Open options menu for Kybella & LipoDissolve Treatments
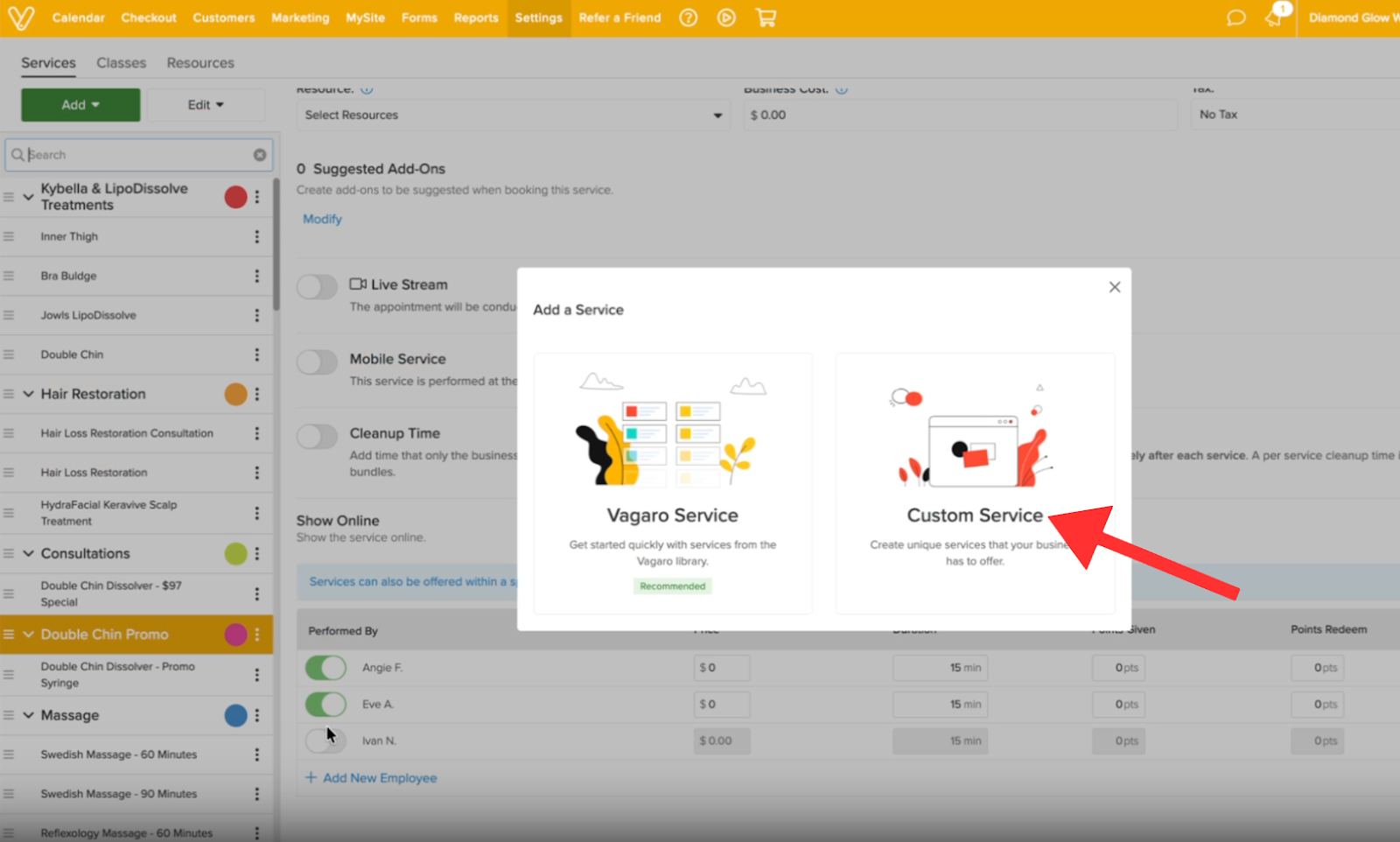Image resolution: width=1400 pixels, height=842 pixels. 257,197
